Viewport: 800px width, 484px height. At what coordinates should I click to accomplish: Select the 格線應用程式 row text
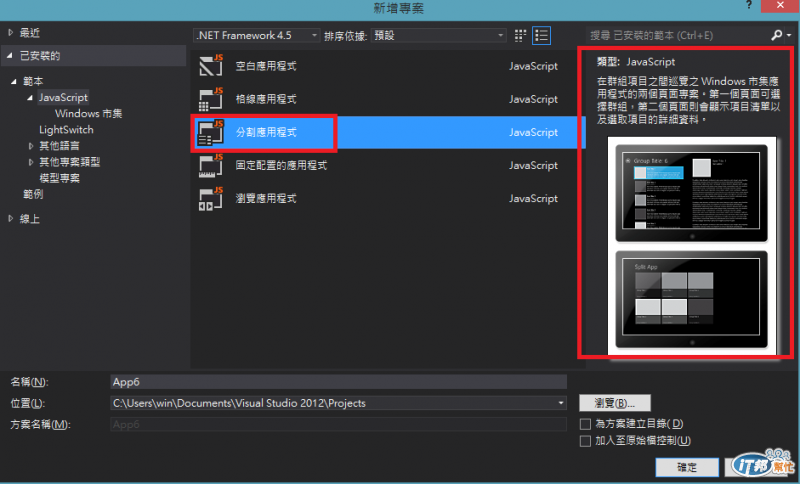coord(266,99)
